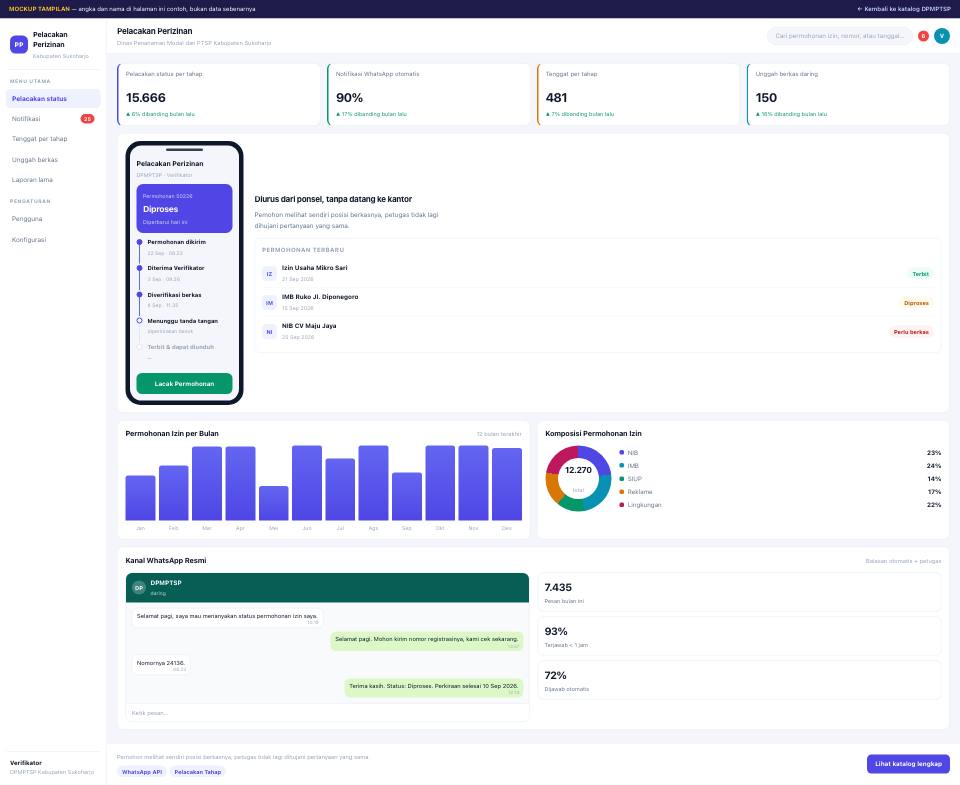Open the Notifikasi WhatsApp otomatis stat card

[429, 94]
